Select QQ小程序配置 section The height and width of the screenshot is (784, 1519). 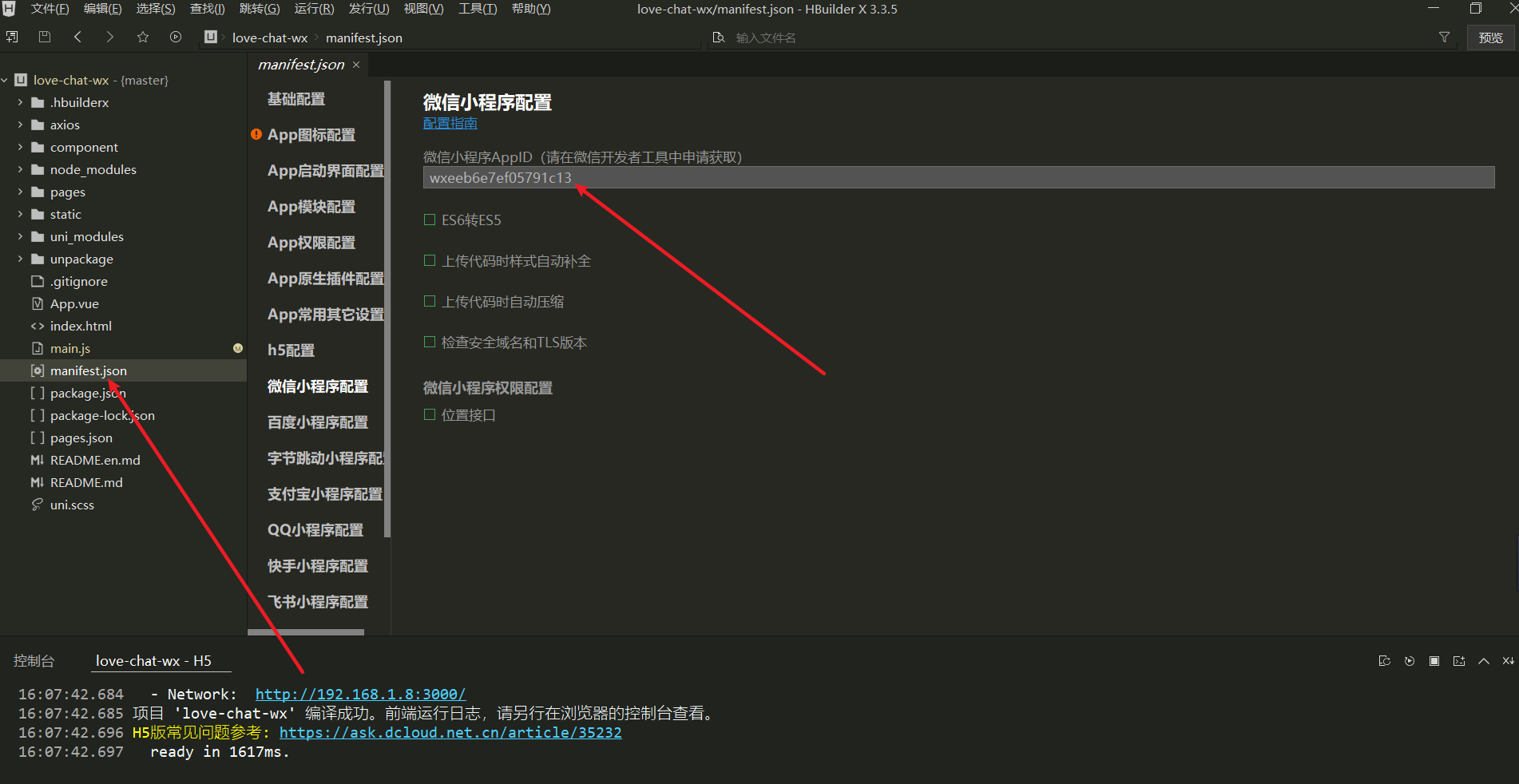(315, 530)
